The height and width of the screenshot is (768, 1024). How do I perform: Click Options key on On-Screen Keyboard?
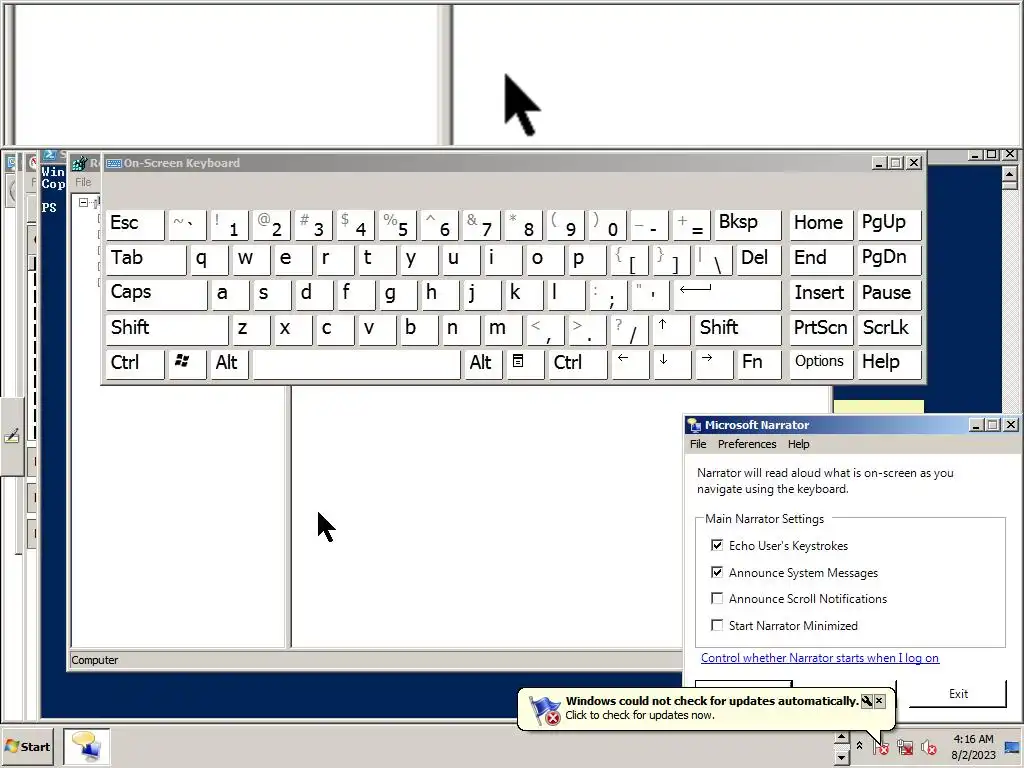click(x=821, y=363)
